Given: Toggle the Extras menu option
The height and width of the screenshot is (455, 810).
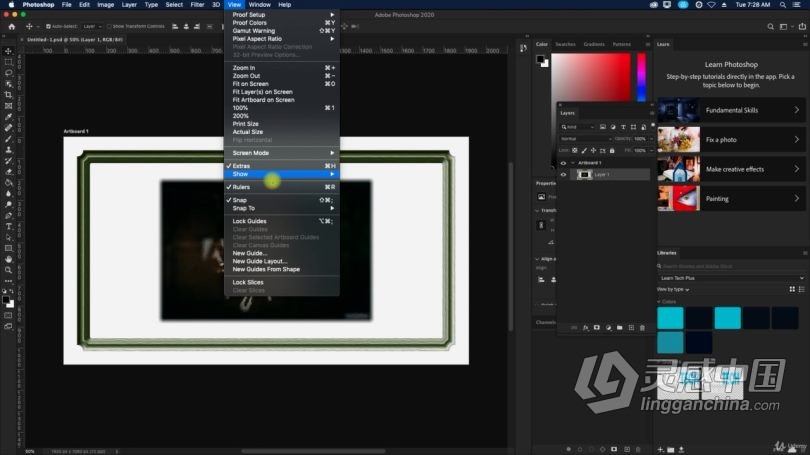Looking at the screenshot, I should pos(282,166).
